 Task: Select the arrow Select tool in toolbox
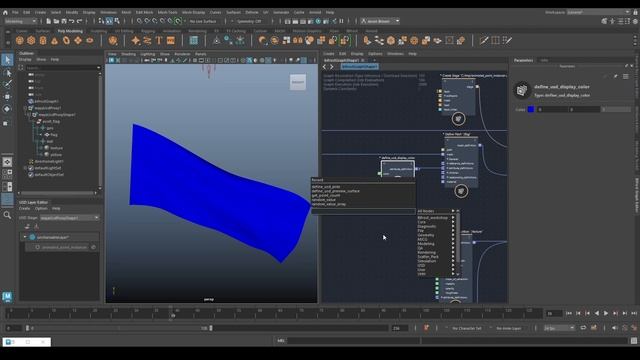tap(7, 60)
